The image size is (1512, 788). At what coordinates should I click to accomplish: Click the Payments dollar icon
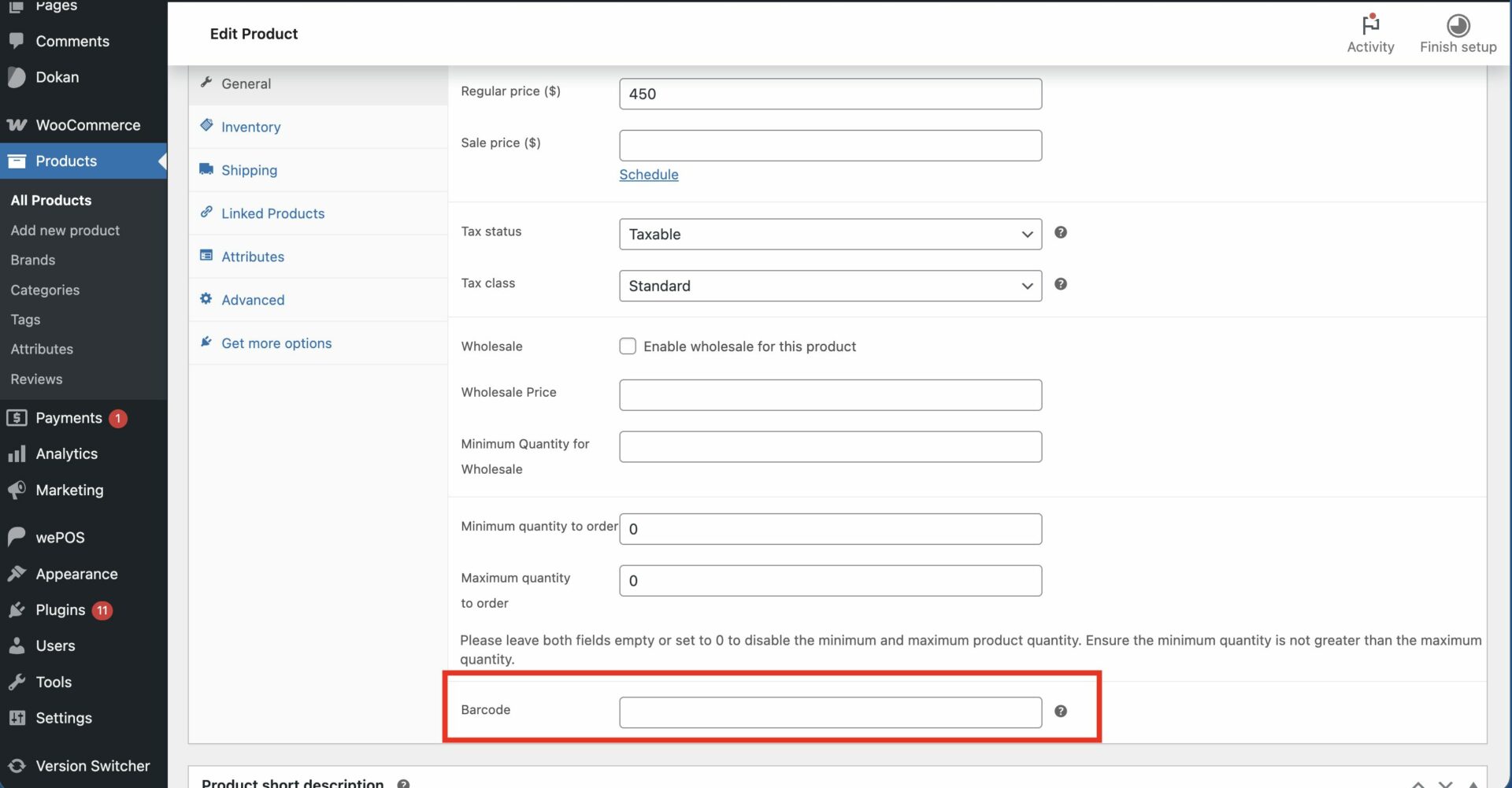(17, 418)
